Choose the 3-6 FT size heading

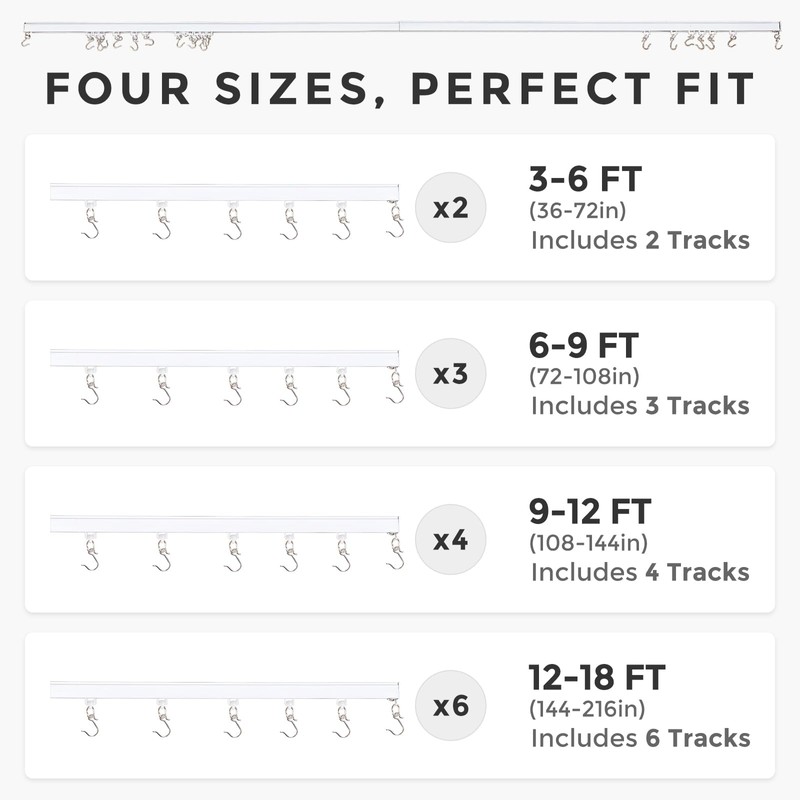[585, 180]
